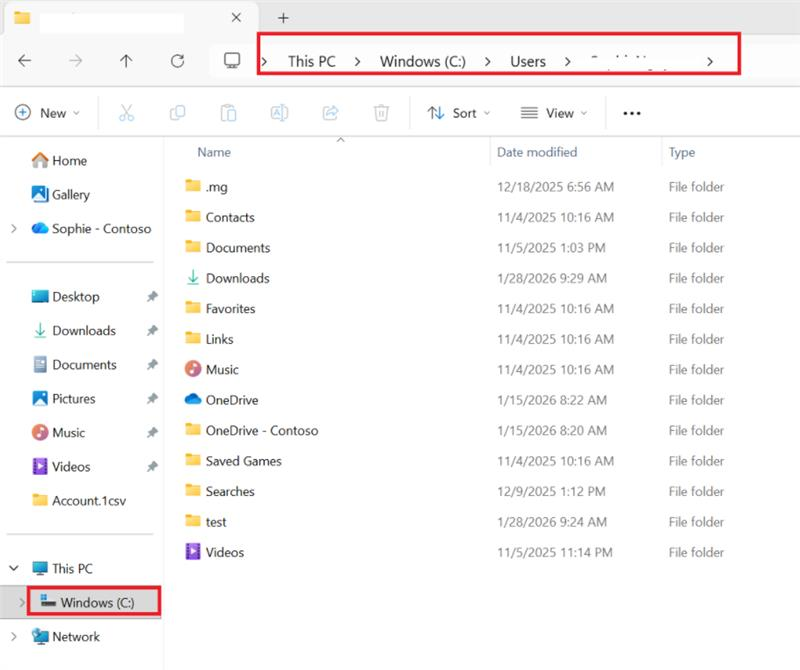Open pinned Pictures in the sidebar
Image resolution: width=800 pixels, height=670 pixels.
[64, 399]
